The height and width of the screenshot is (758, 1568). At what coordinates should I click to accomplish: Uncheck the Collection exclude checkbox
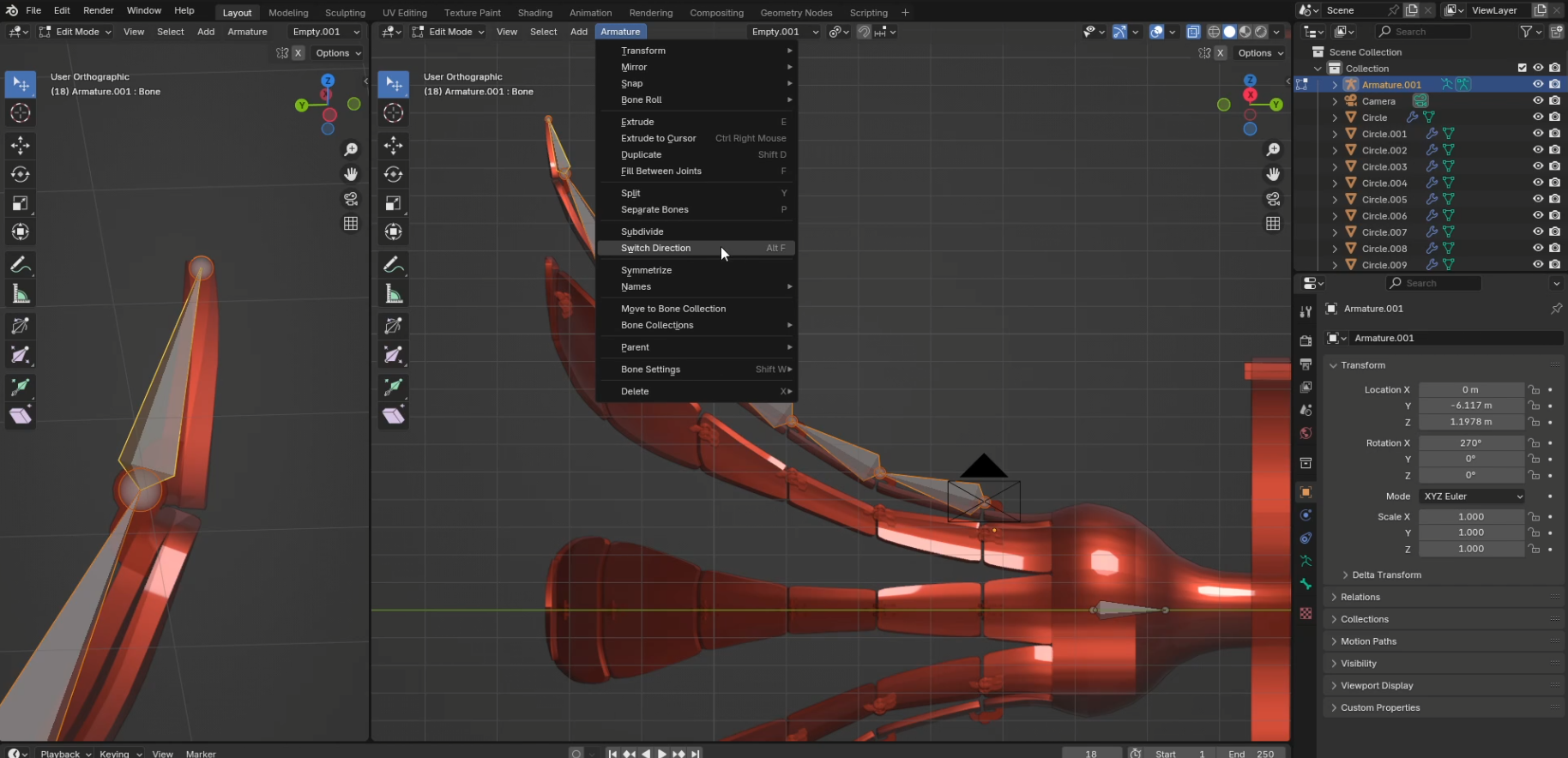[1522, 68]
